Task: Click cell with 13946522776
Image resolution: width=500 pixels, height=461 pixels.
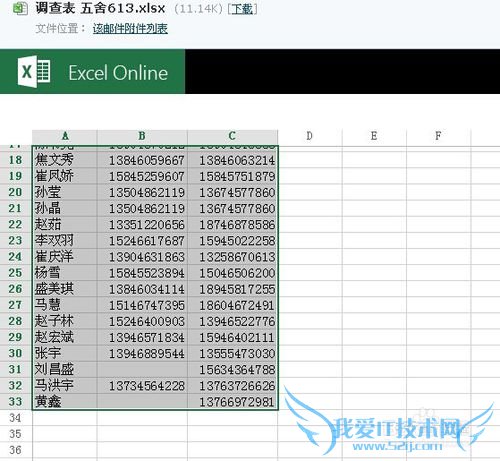Action: [232, 321]
